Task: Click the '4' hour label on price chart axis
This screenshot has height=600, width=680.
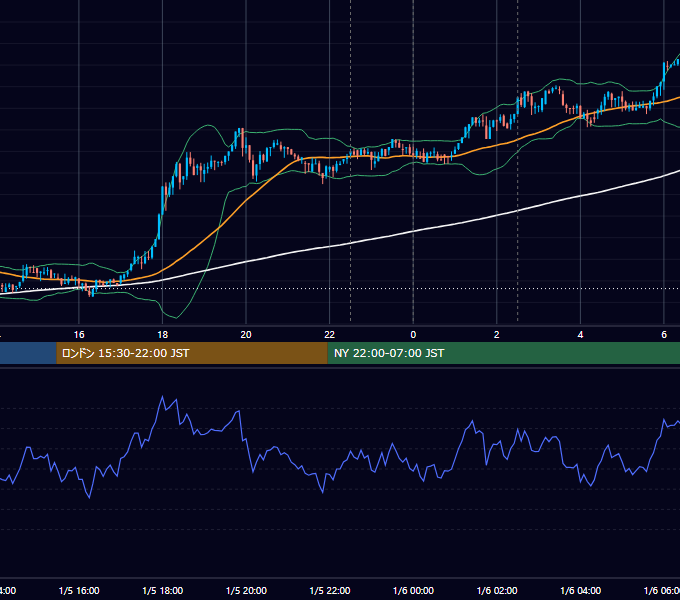Action: click(x=580, y=335)
